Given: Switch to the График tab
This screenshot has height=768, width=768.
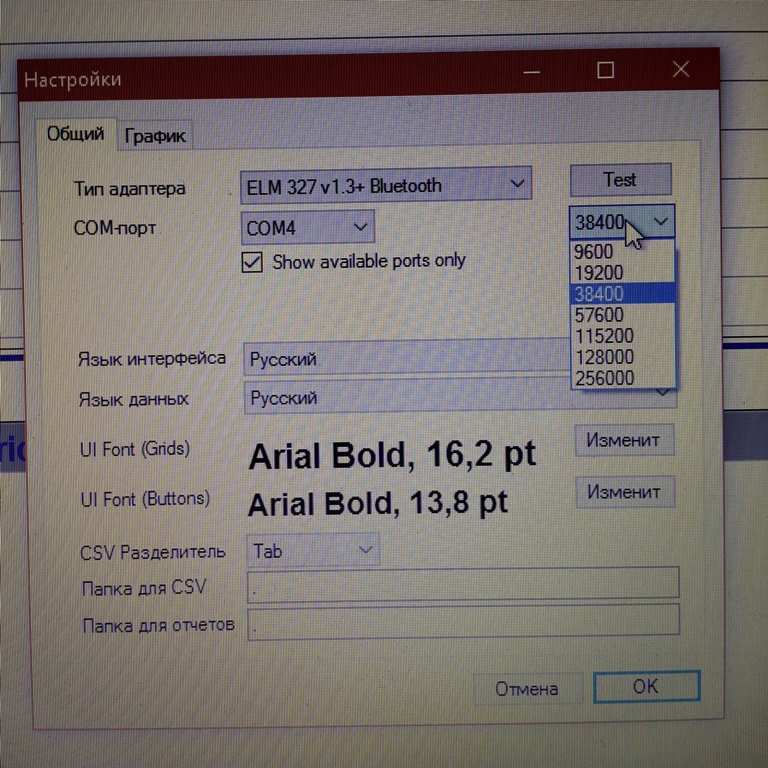Looking at the screenshot, I should (x=155, y=136).
